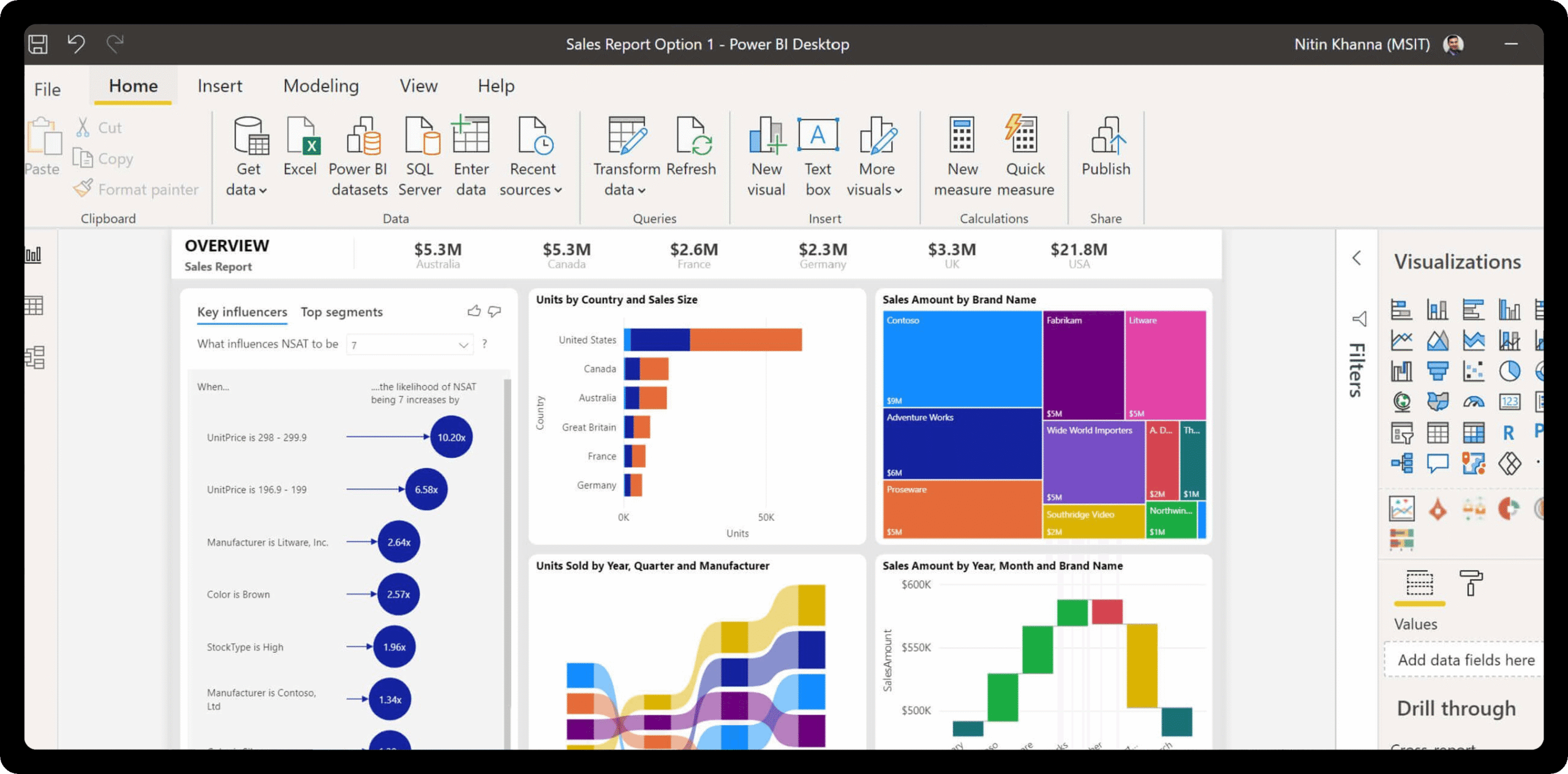Click help question mark beside NSAT dropdown
Viewport: 1568px width, 774px height.
(484, 344)
